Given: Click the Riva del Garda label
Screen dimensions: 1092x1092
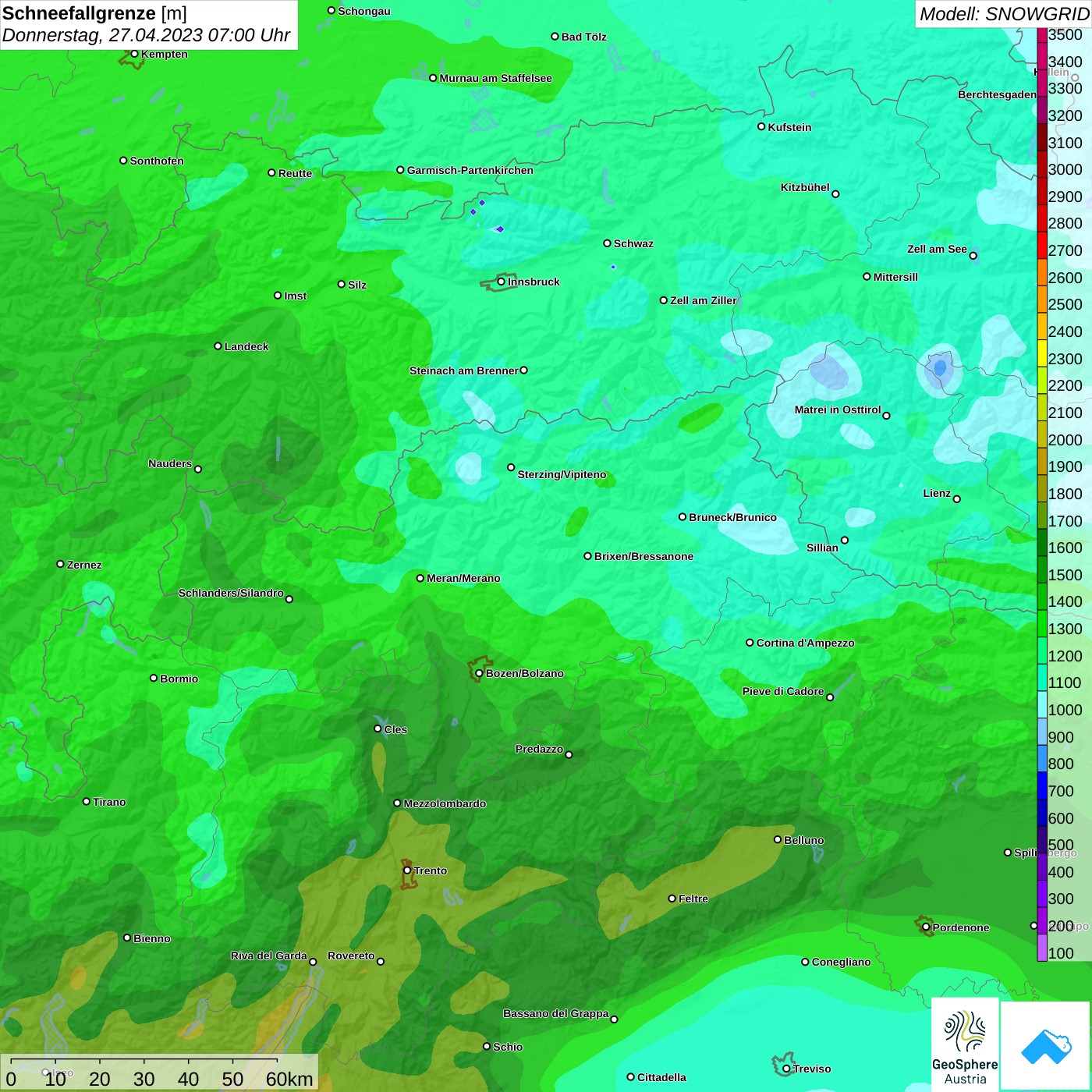Looking at the screenshot, I should pyautogui.click(x=269, y=955).
